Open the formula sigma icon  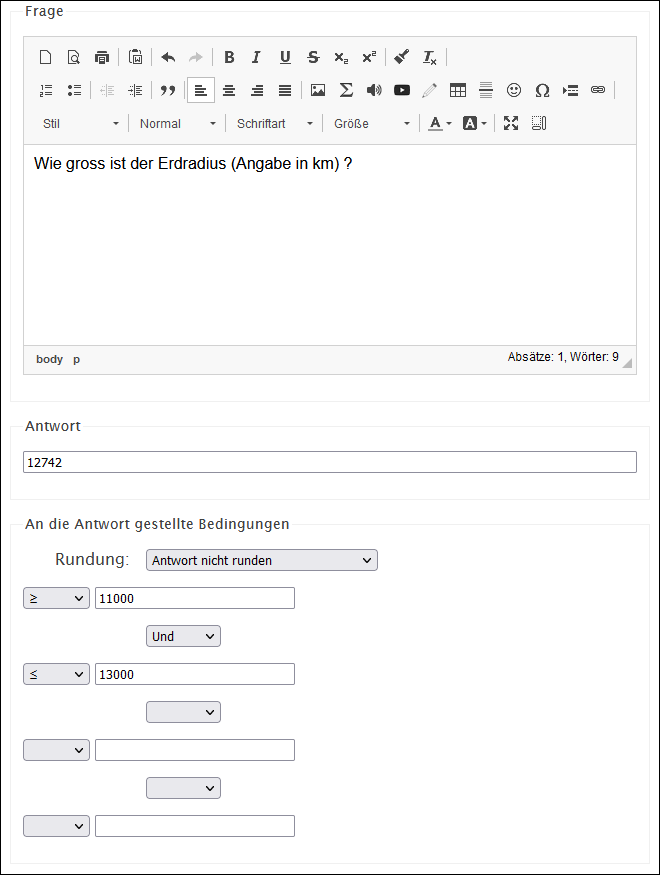coord(346,90)
